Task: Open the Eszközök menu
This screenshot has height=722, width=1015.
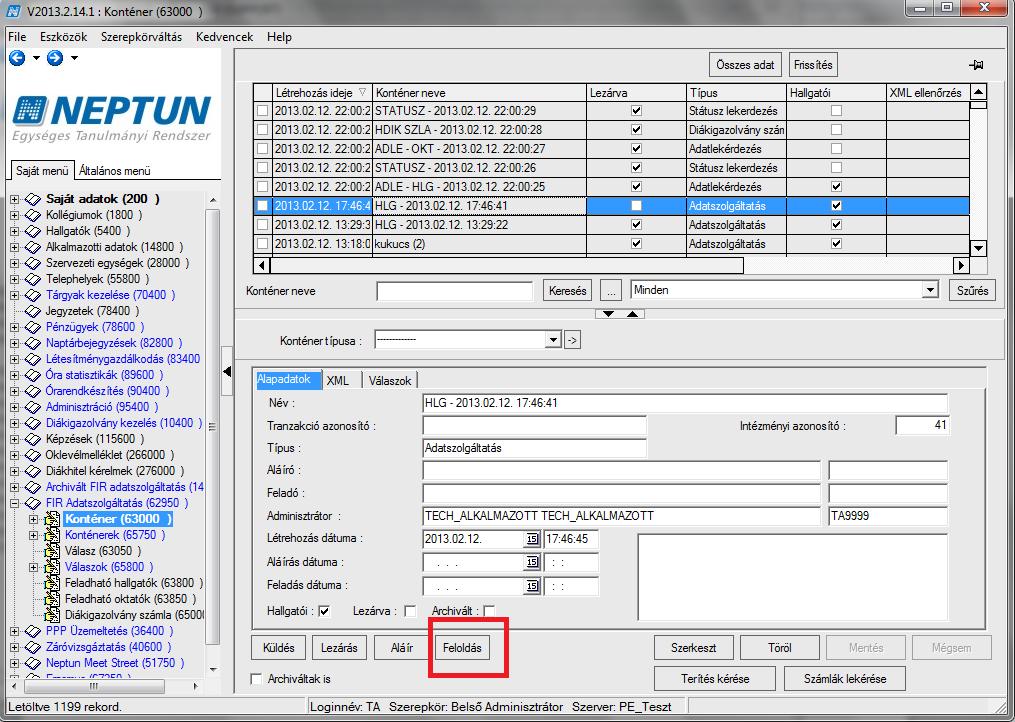Action: tap(63, 37)
